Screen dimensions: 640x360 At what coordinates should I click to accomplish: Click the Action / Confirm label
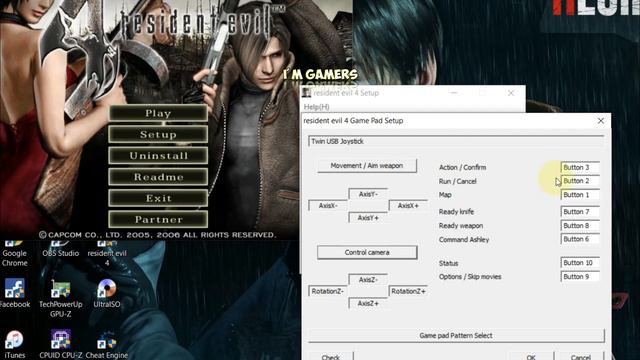click(x=462, y=167)
